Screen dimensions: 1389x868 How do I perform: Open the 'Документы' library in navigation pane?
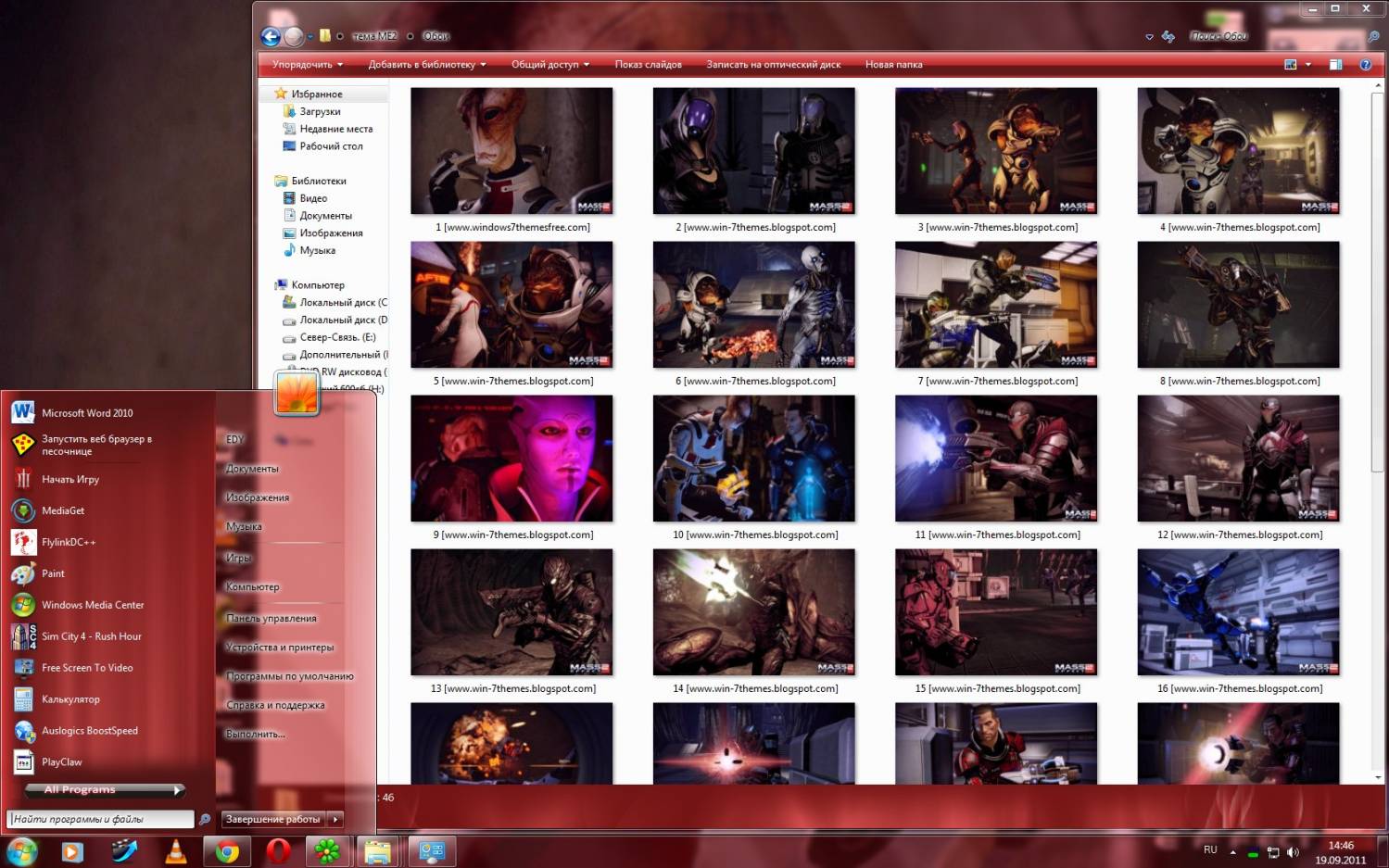tap(325, 216)
